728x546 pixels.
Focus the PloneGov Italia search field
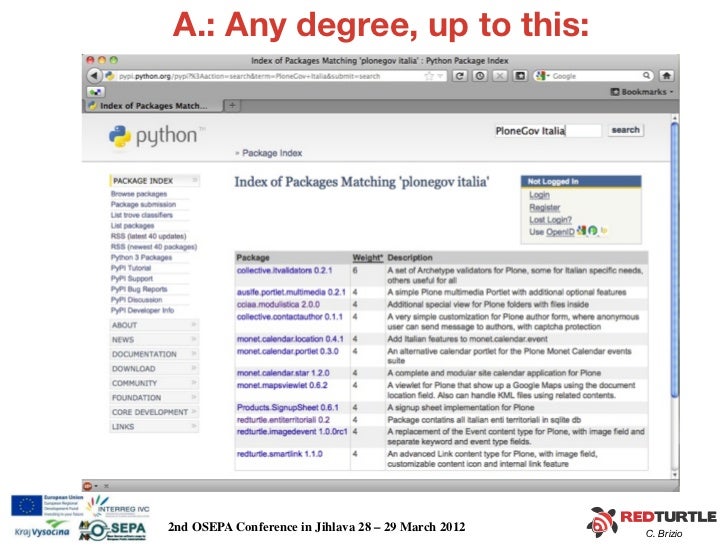pyautogui.click(x=548, y=131)
